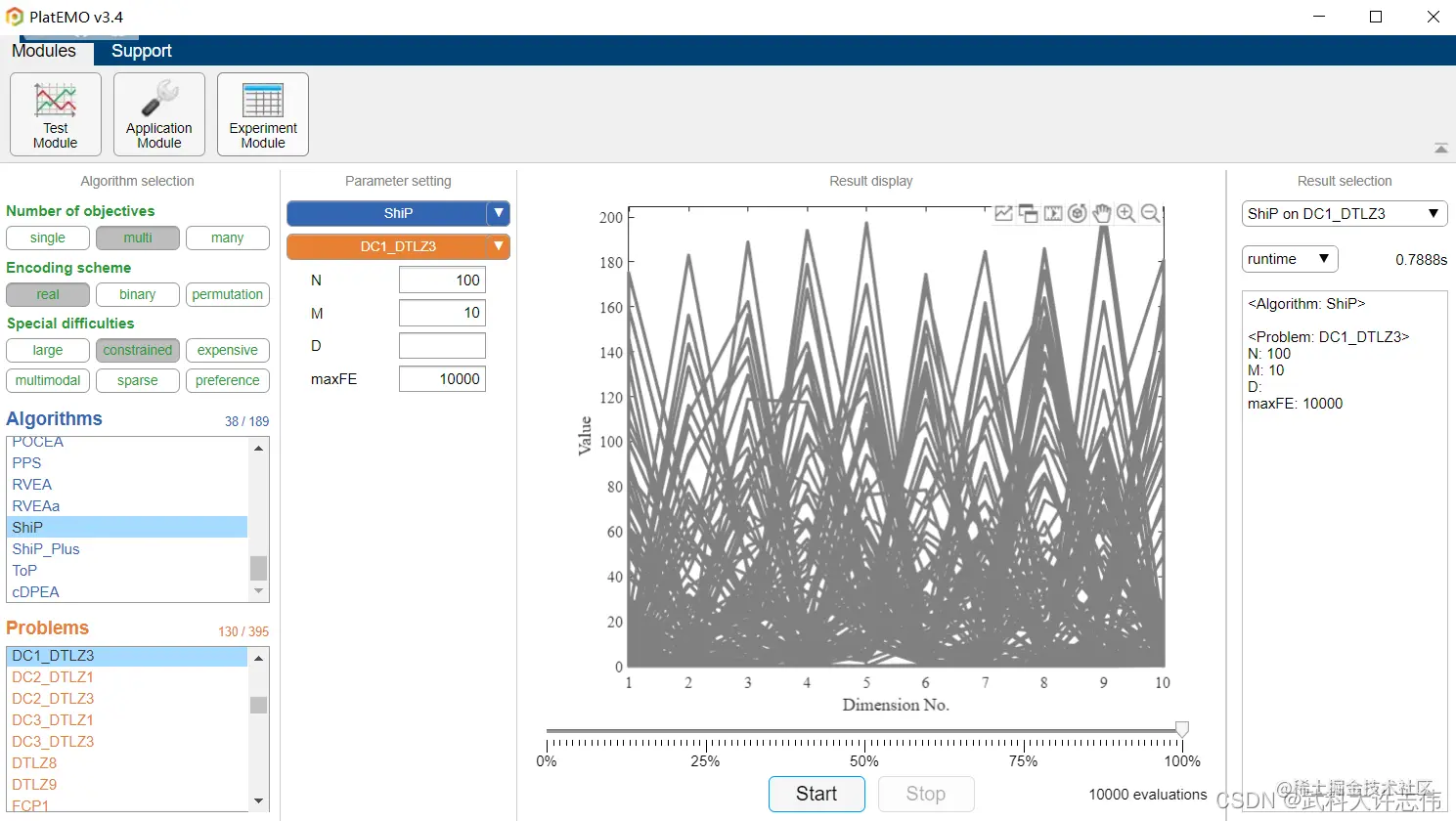Expand the DC1_DTLZ3 problem parameter arrow
The image size is (1456, 821).
tap(499, 246)
